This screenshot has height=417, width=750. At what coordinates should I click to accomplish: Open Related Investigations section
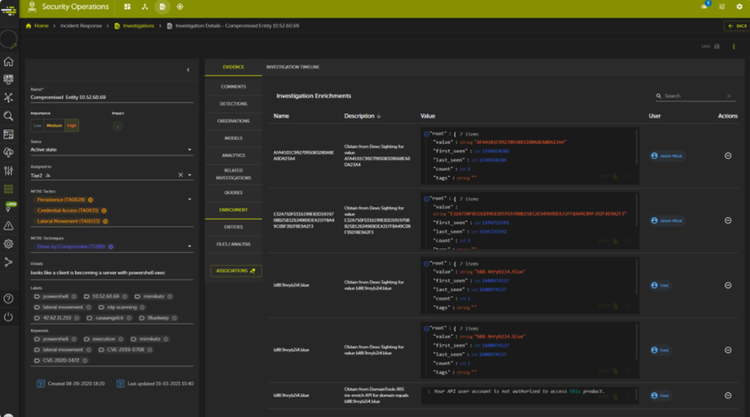pos(233,174)
